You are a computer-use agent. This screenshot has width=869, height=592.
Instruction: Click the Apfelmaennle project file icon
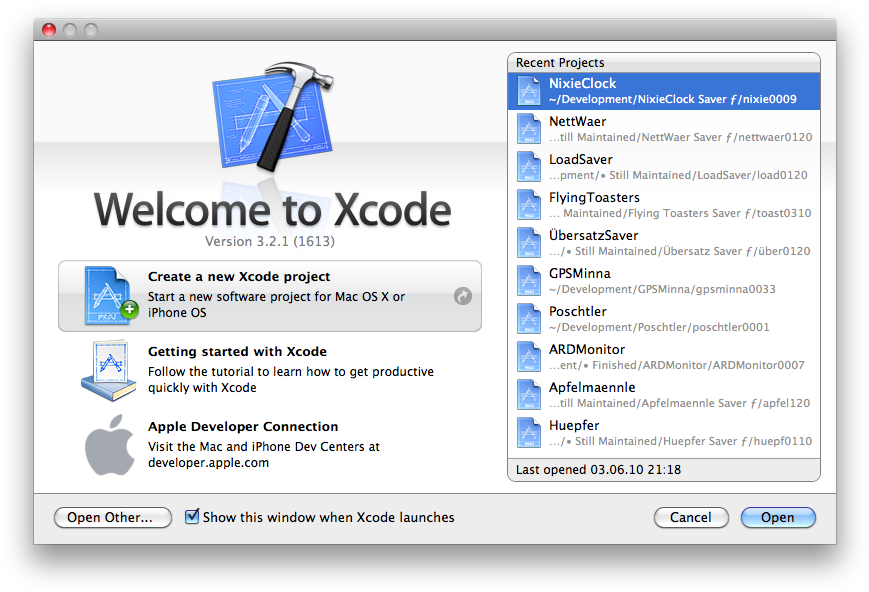click(529, 395)
